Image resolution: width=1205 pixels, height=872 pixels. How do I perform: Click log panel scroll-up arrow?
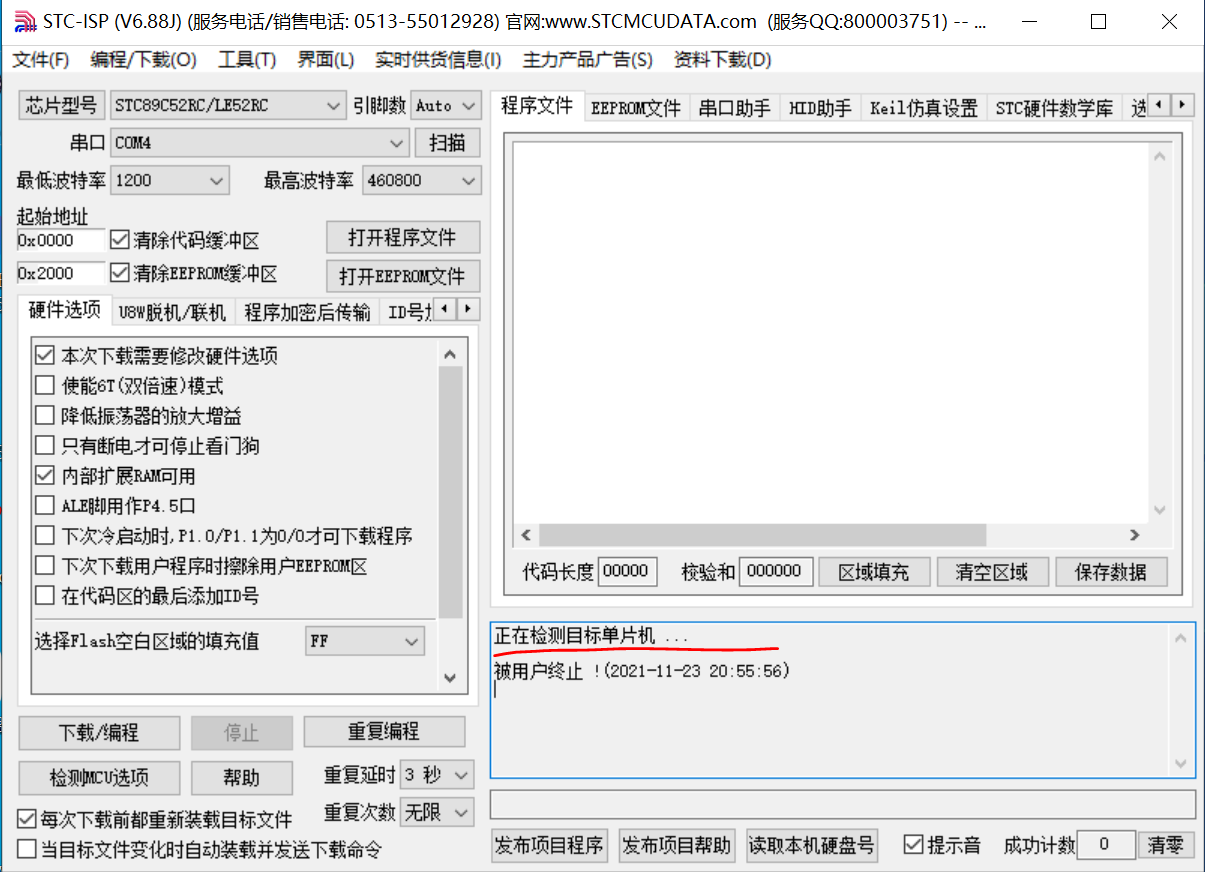click(x=1183, y=637)
